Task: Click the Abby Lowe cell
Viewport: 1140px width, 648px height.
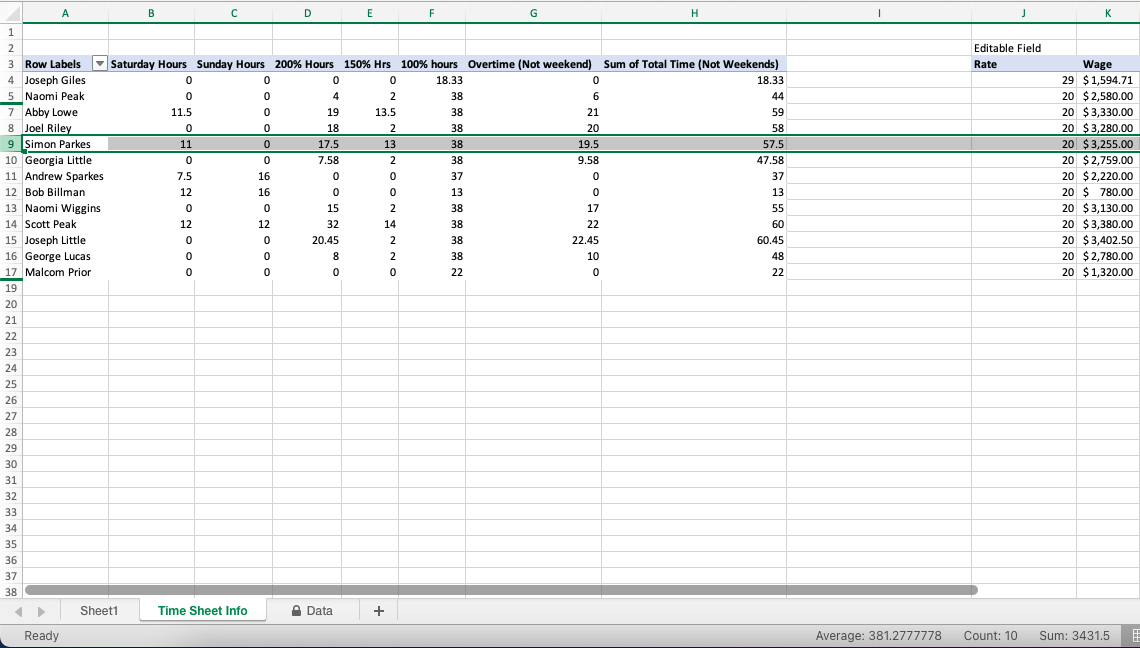Action: 65,112
